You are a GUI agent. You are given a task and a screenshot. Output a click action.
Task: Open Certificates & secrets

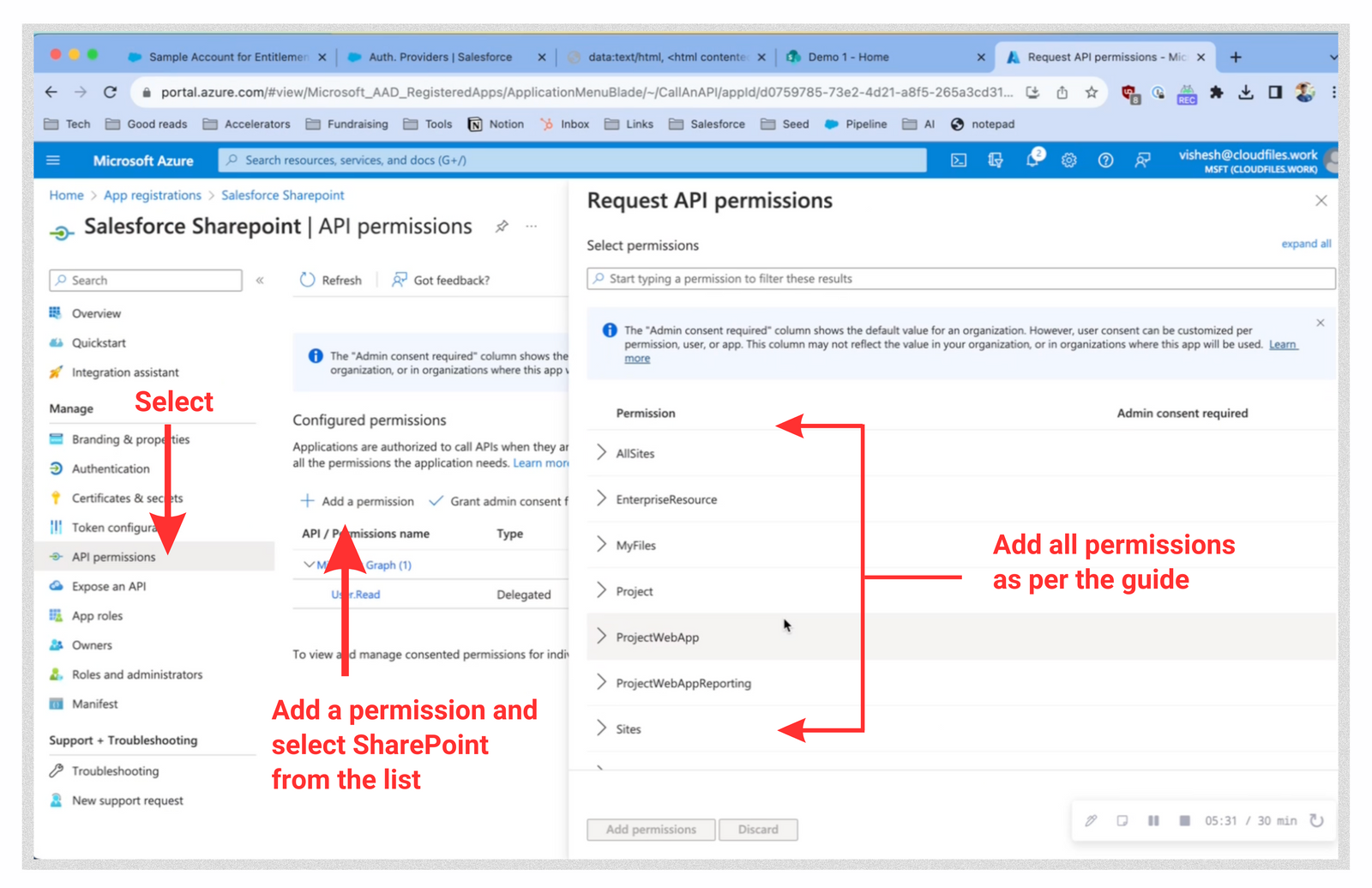coord(127,498)
